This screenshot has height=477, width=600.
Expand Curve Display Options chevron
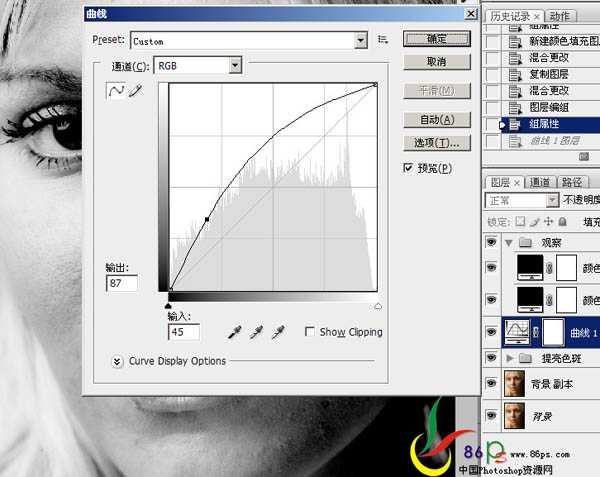[x=117, y=361]
